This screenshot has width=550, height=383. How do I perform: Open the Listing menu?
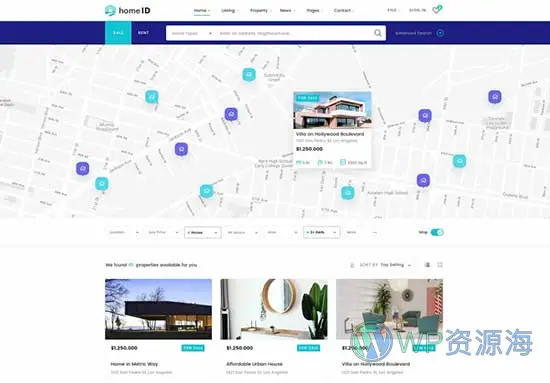(230, 11)
